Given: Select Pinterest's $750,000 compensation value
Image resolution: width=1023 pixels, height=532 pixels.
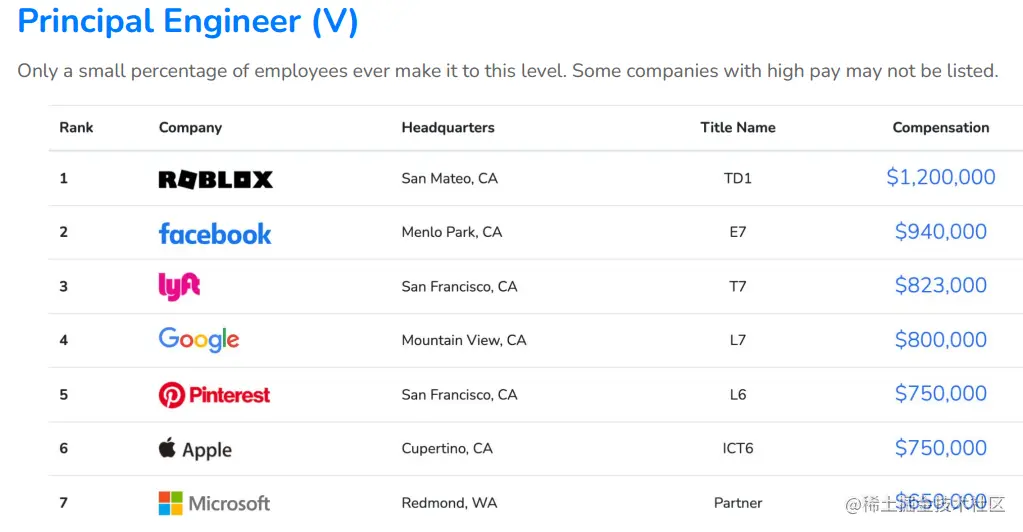Looking at the screenshot, I should (940, 394).
